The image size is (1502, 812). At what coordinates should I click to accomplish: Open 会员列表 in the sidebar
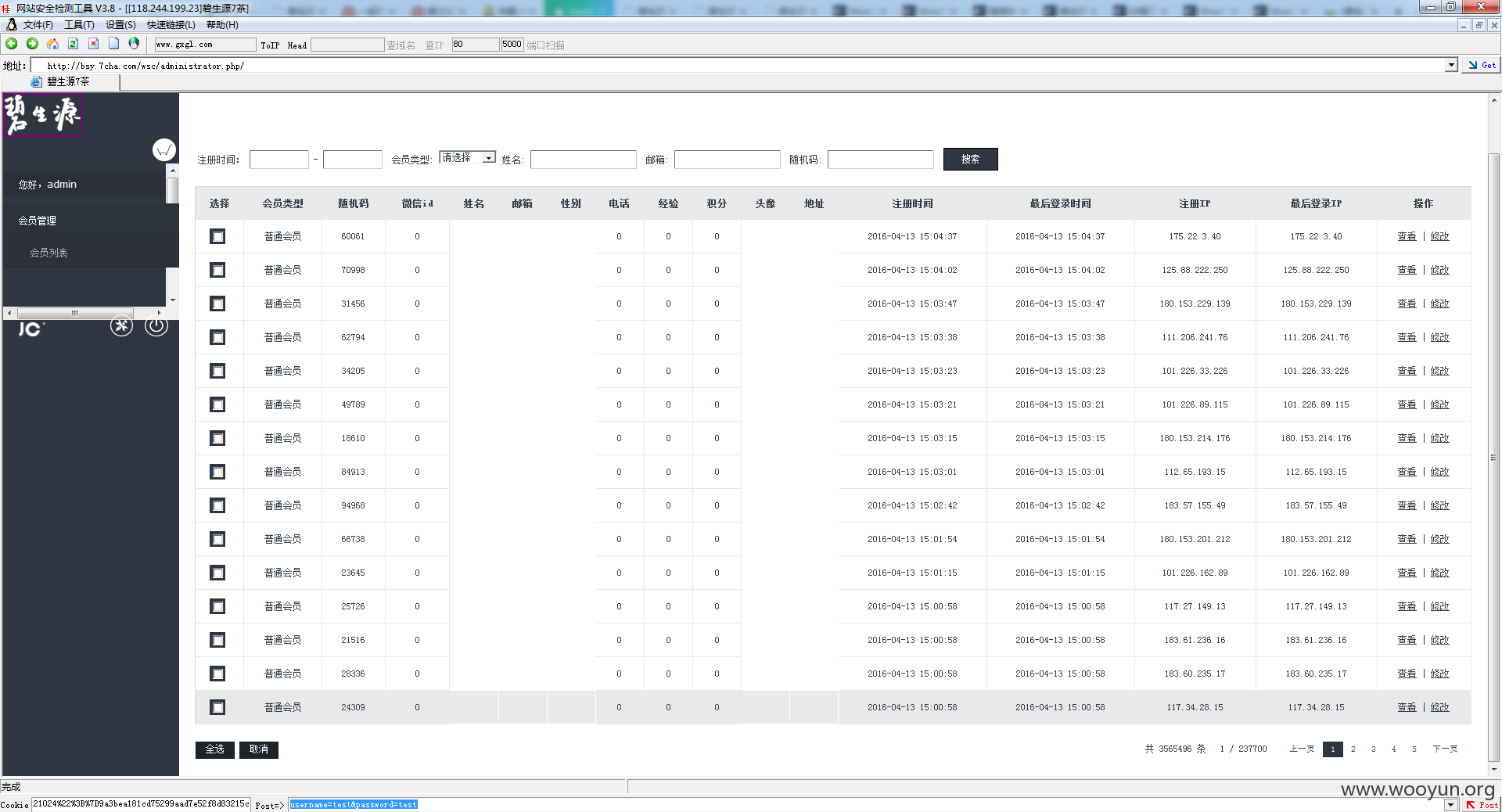[49, 253]
